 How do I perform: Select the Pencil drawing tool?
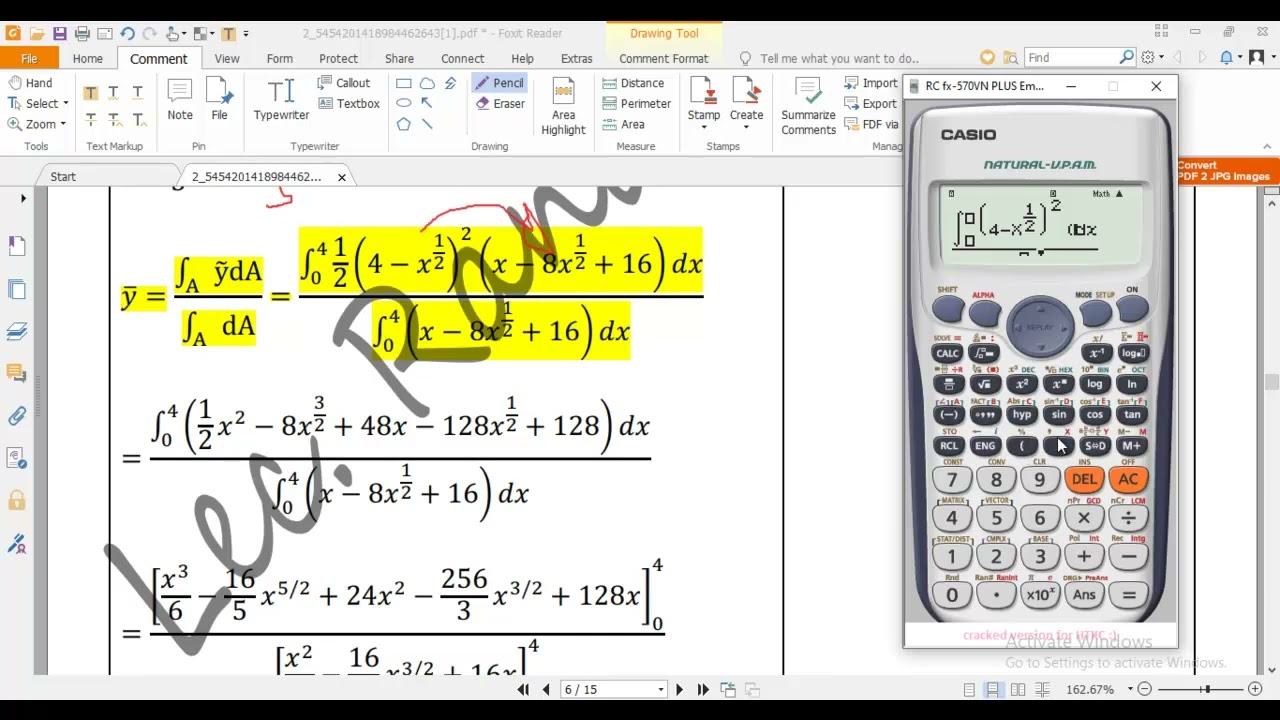coord(498,83)
